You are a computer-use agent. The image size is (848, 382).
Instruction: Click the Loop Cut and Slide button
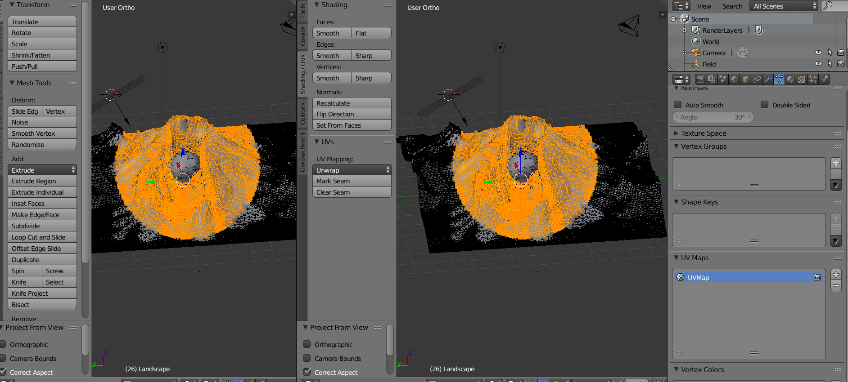42,237
